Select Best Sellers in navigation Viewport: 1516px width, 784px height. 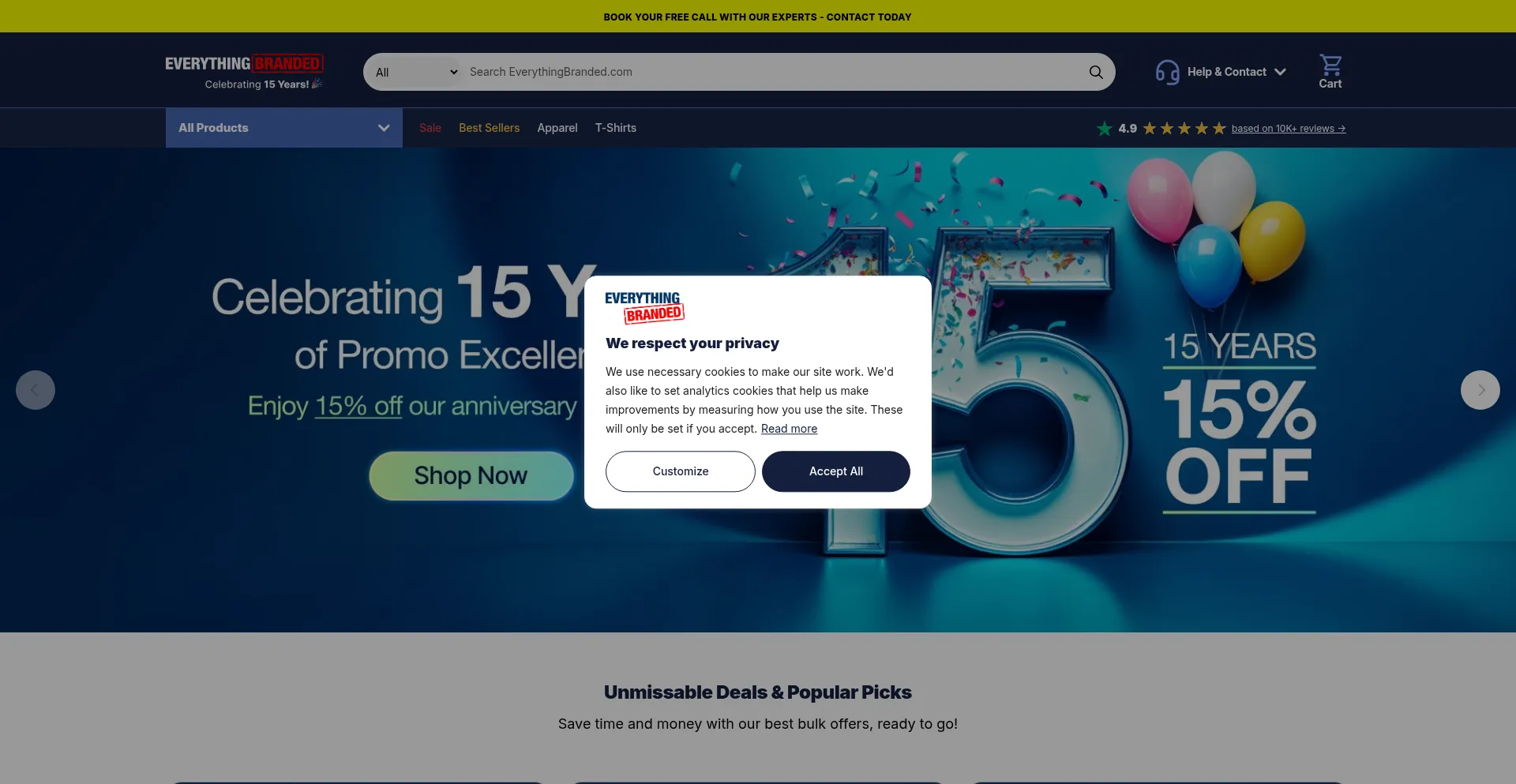[489, 128]
